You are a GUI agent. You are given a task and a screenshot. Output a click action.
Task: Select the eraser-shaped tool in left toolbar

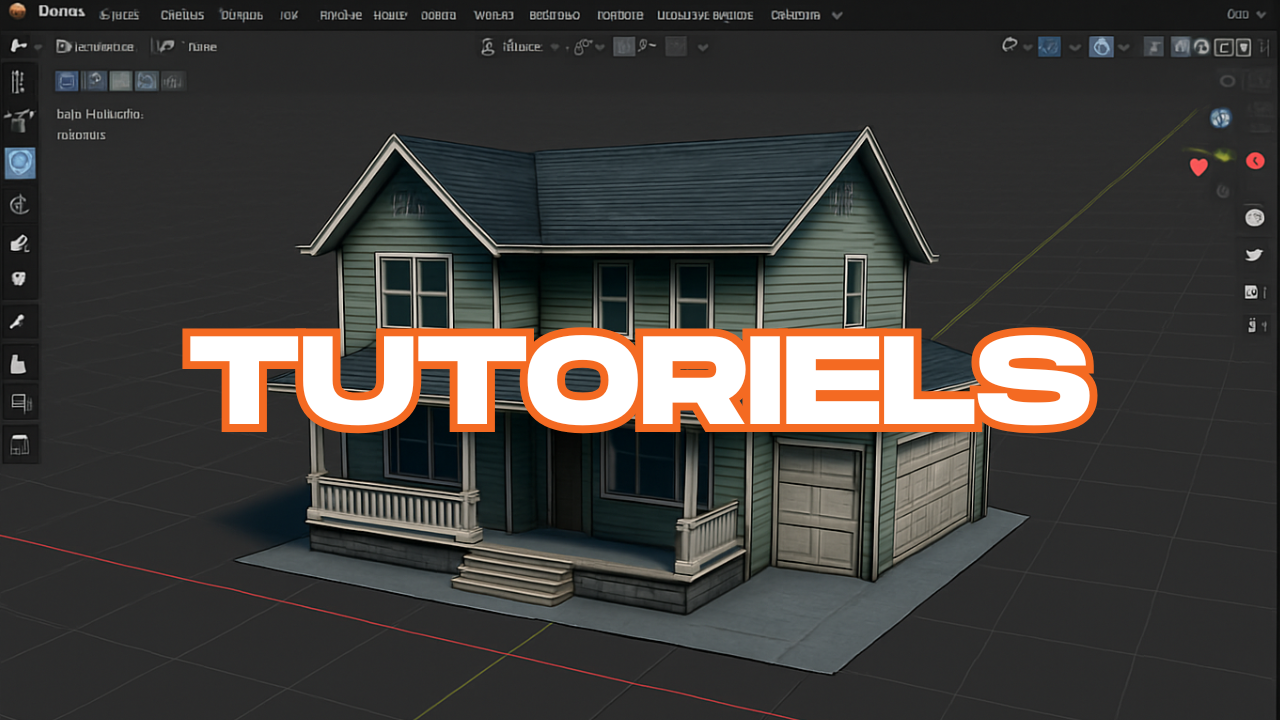point(19,243)
